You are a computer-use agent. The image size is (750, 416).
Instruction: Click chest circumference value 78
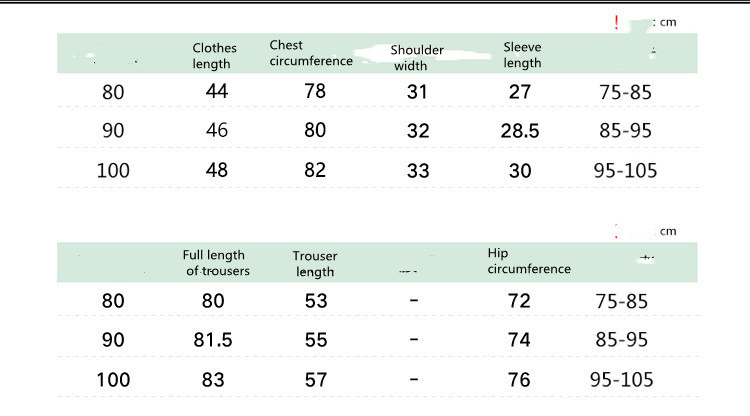pyautogui.click(x=315, y=92)
